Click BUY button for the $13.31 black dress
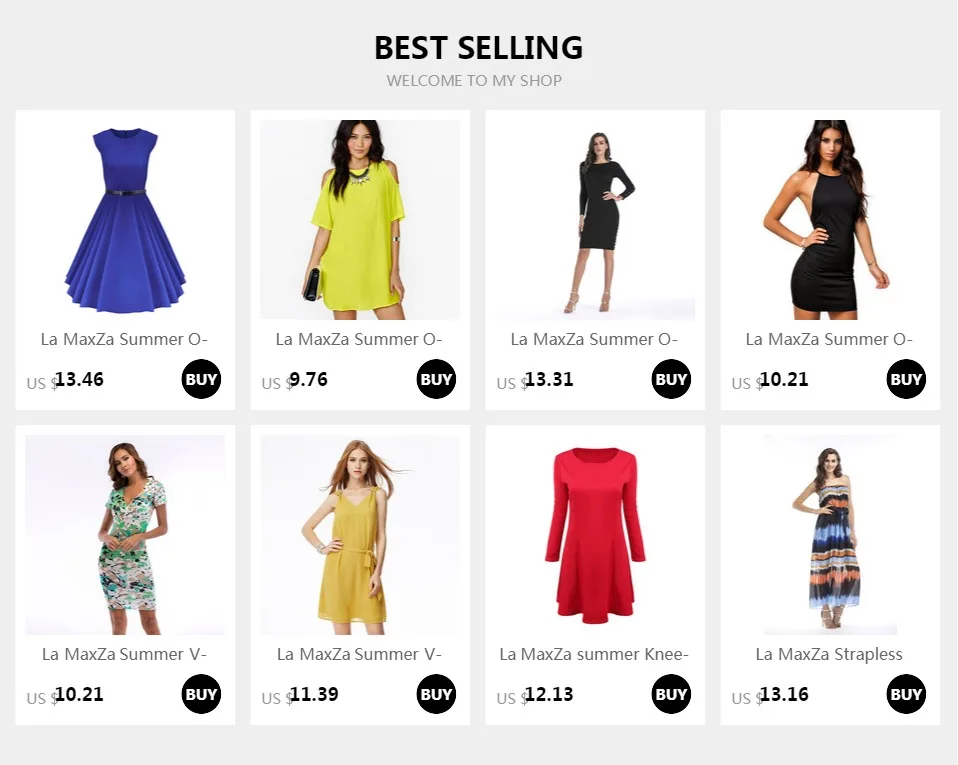Viewport: 958px width, 765px height. coord(671,379)
